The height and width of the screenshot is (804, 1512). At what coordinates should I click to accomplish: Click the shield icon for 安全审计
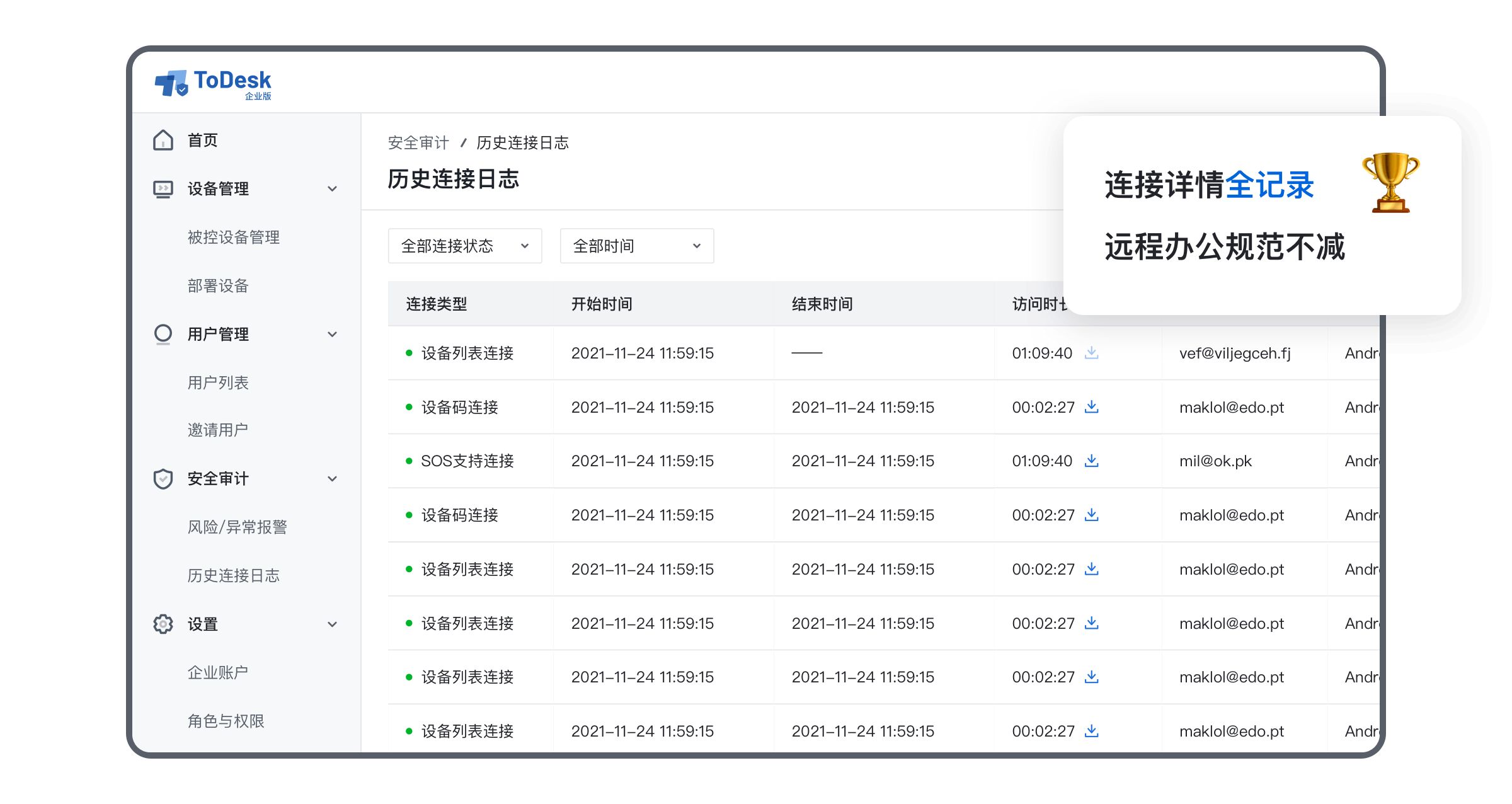[x=163, y=479]
